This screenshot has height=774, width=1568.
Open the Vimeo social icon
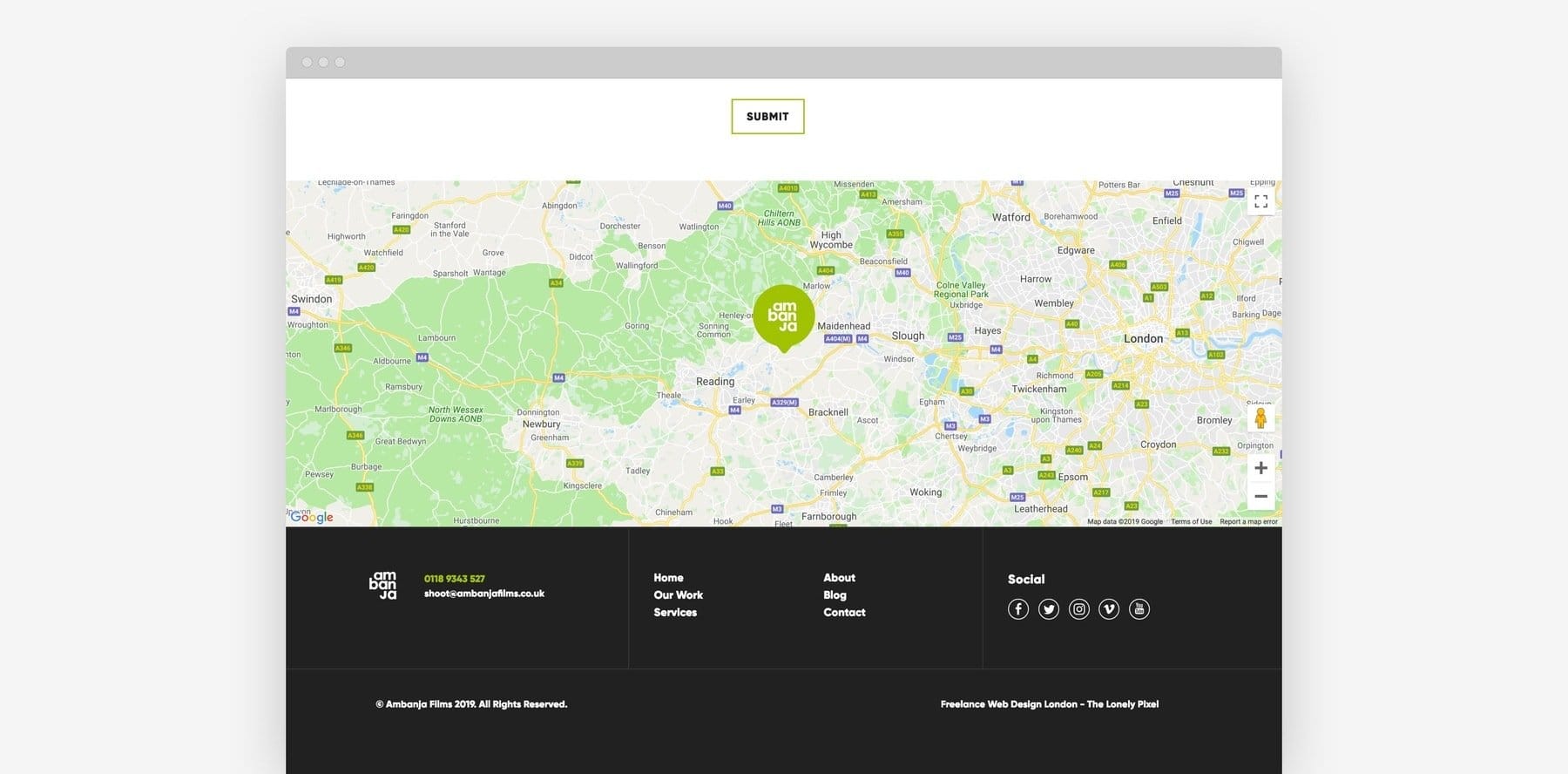click(1108, 609)
